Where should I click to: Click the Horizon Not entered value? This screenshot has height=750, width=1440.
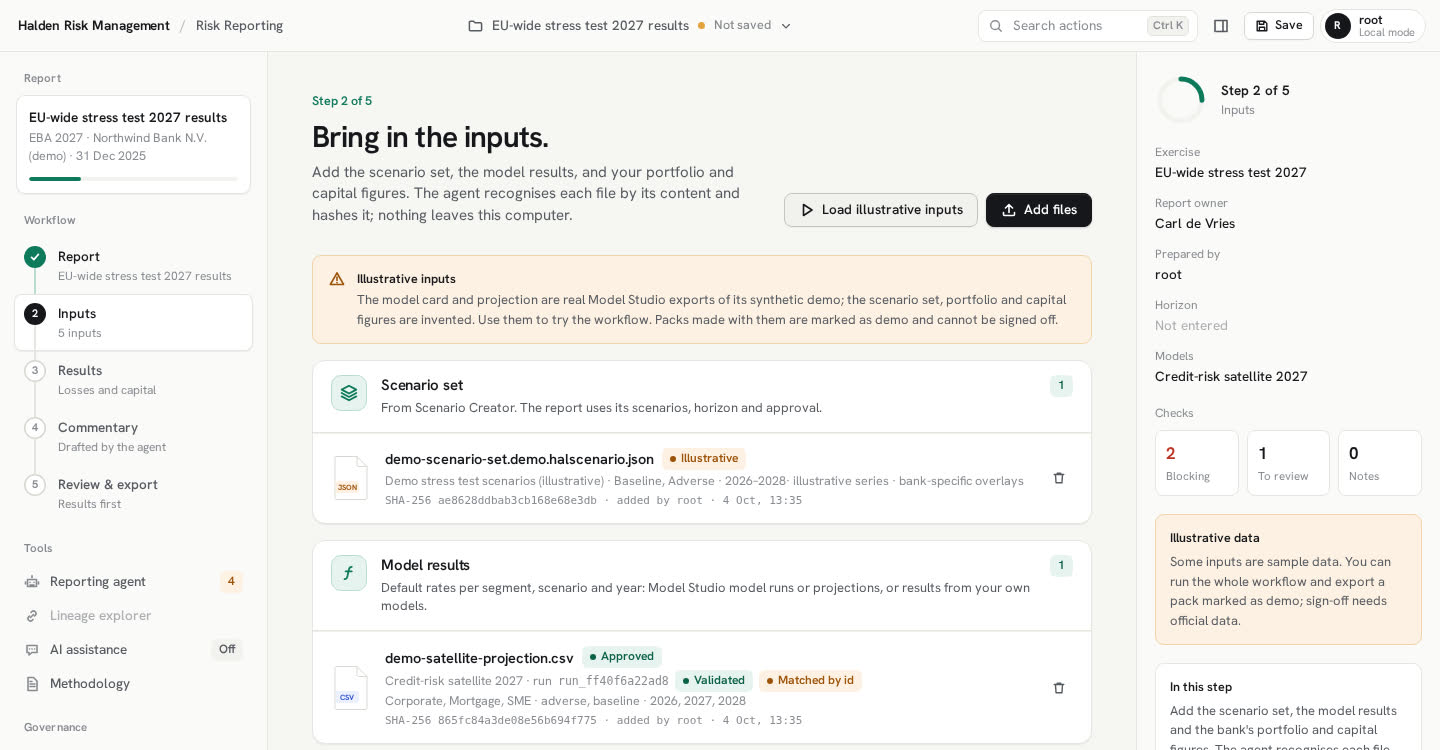[1191, 325]
